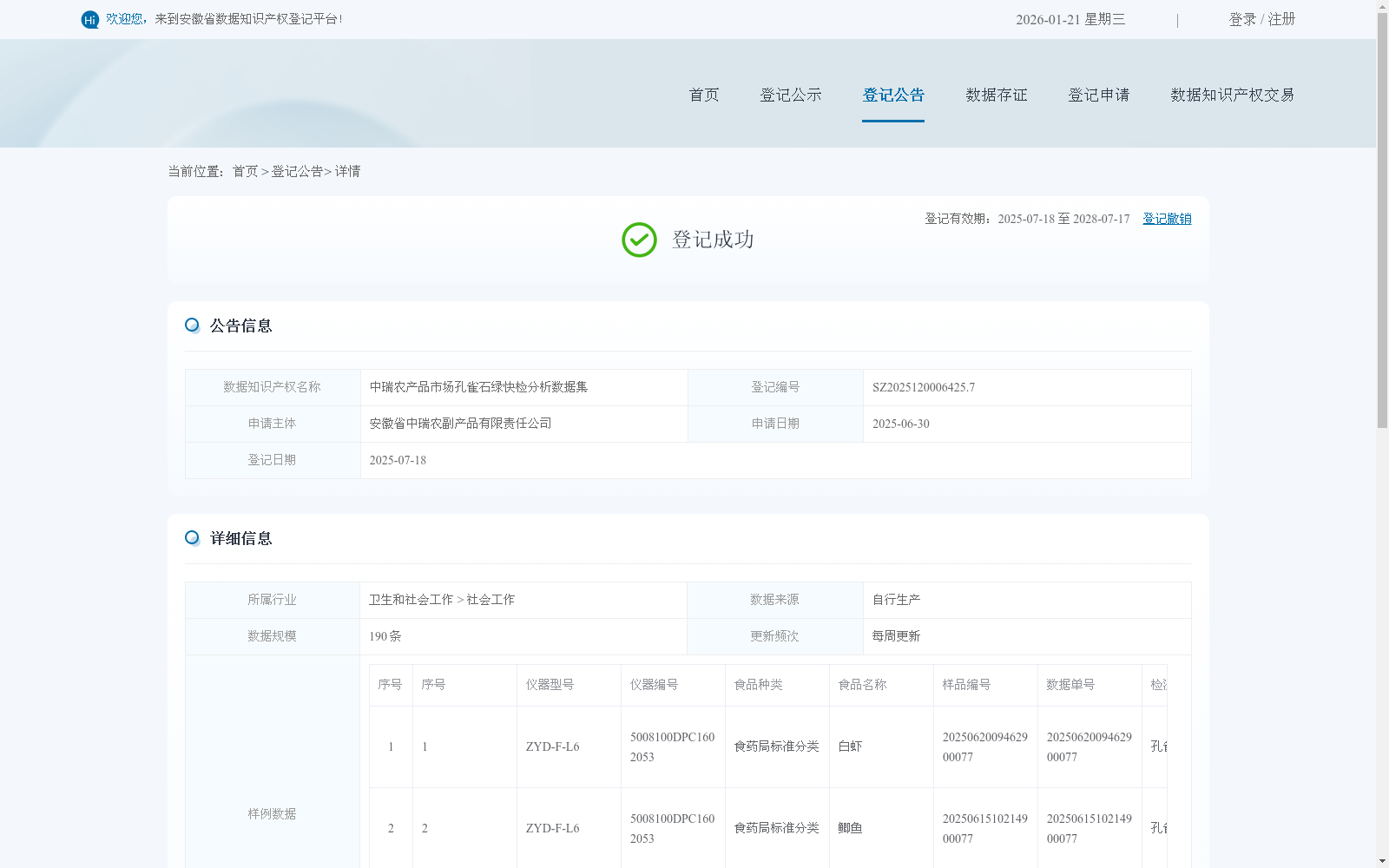Screen dimensions: 1389x868
Task: Click the green registration success checkmark icon
Action: point(639,240)
